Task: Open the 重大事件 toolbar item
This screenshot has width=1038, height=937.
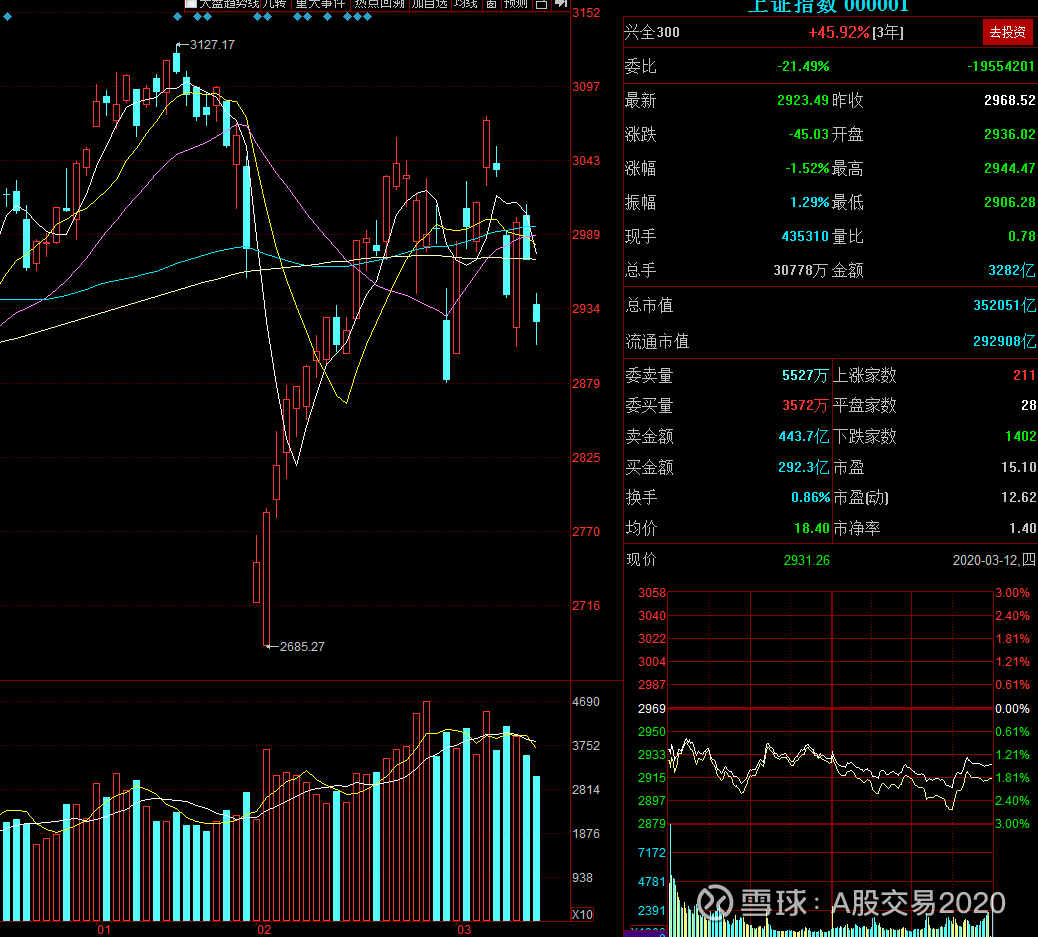Action: 320,3
